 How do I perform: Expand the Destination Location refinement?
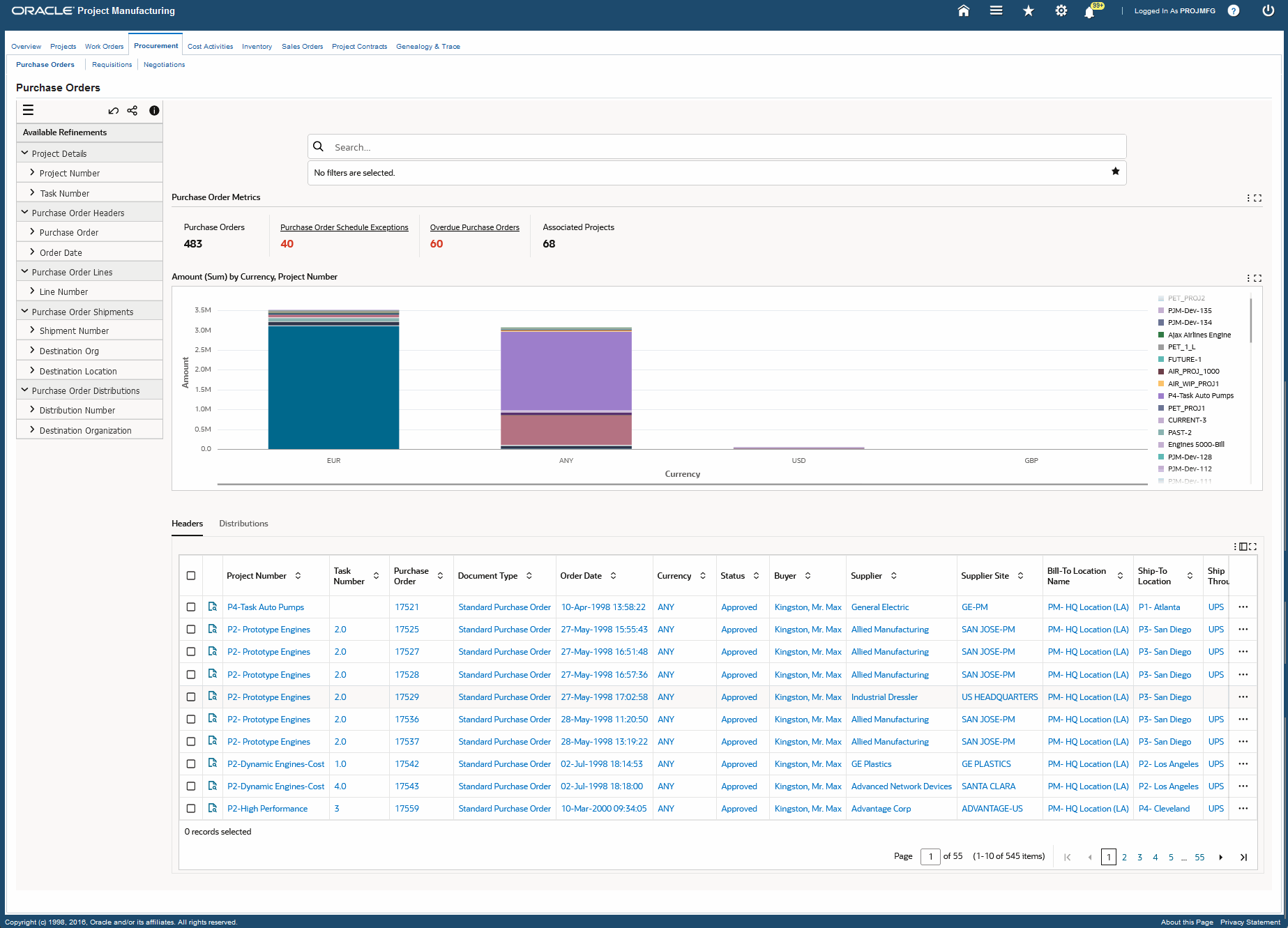32,370
